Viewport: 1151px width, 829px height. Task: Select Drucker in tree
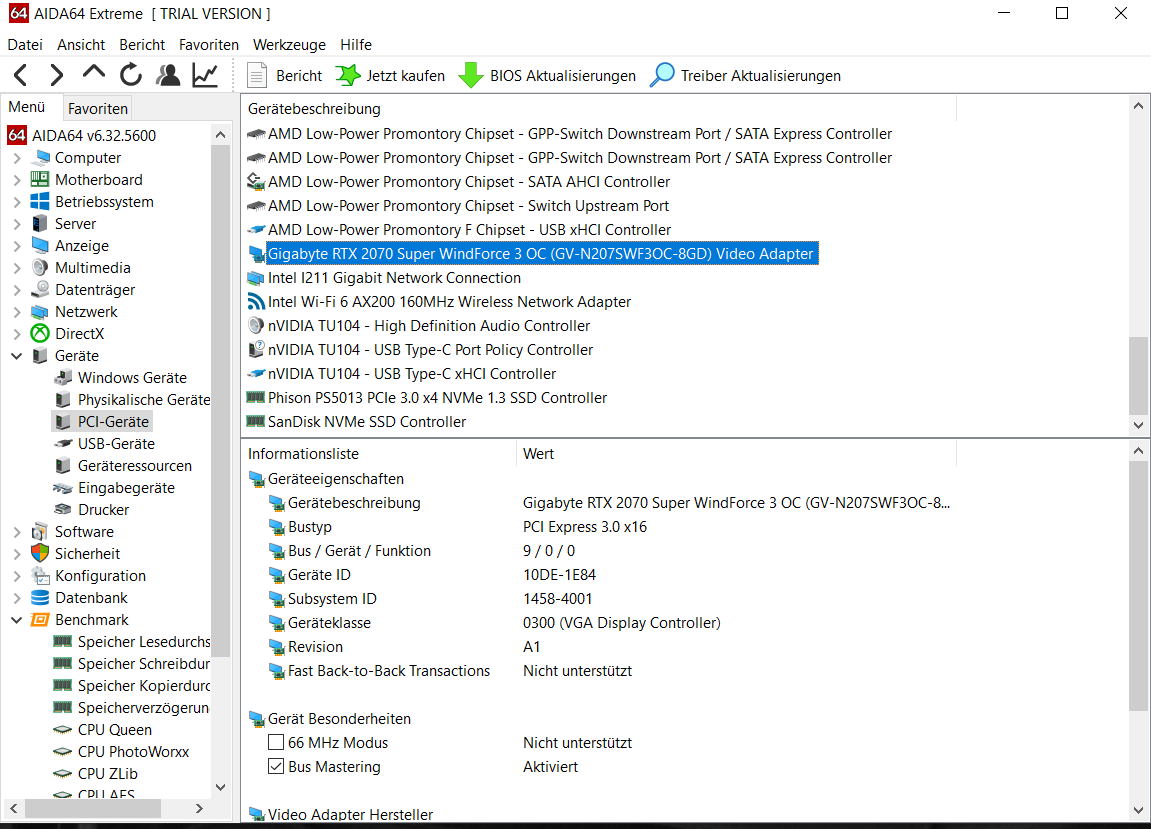point(104,510)
